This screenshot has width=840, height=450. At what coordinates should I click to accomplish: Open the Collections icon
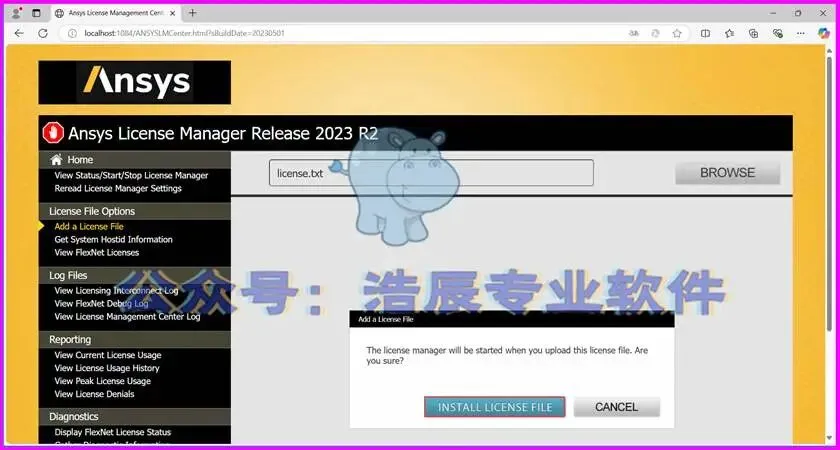coord(753,33)
